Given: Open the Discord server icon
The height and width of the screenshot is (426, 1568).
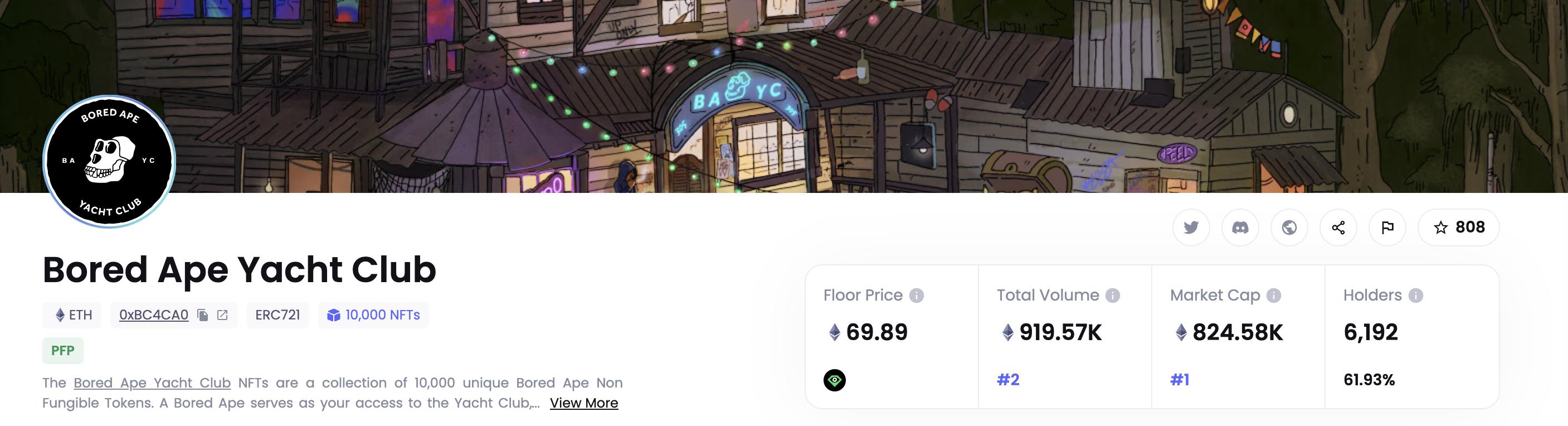Looking at the screenshot, I should 1240,227.
